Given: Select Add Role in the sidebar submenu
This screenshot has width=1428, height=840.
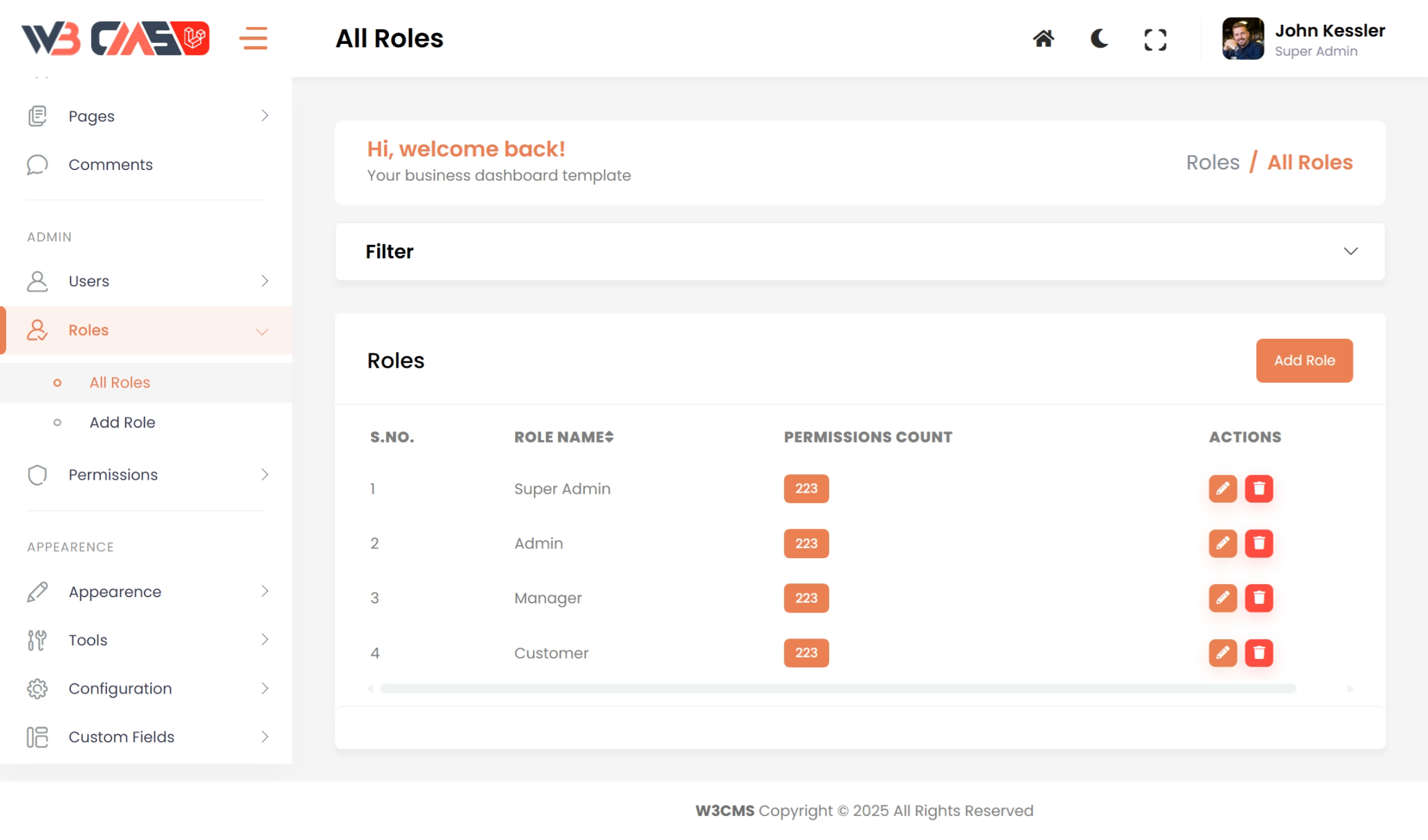Looking at the screenshot, I should (x=122, y=422).
